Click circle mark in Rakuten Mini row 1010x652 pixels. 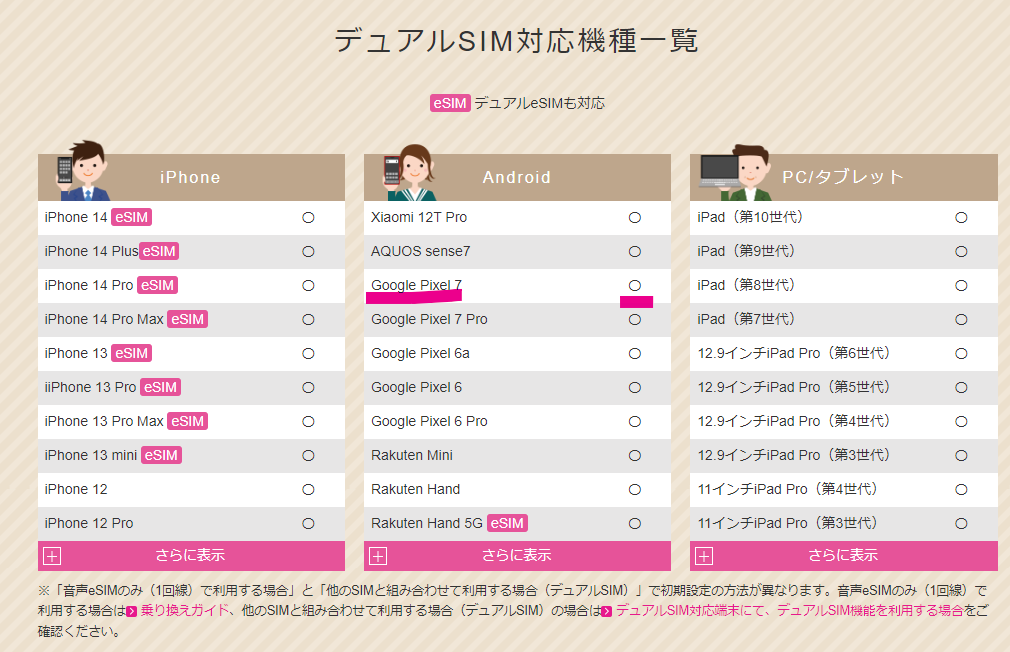click(635, 455)
